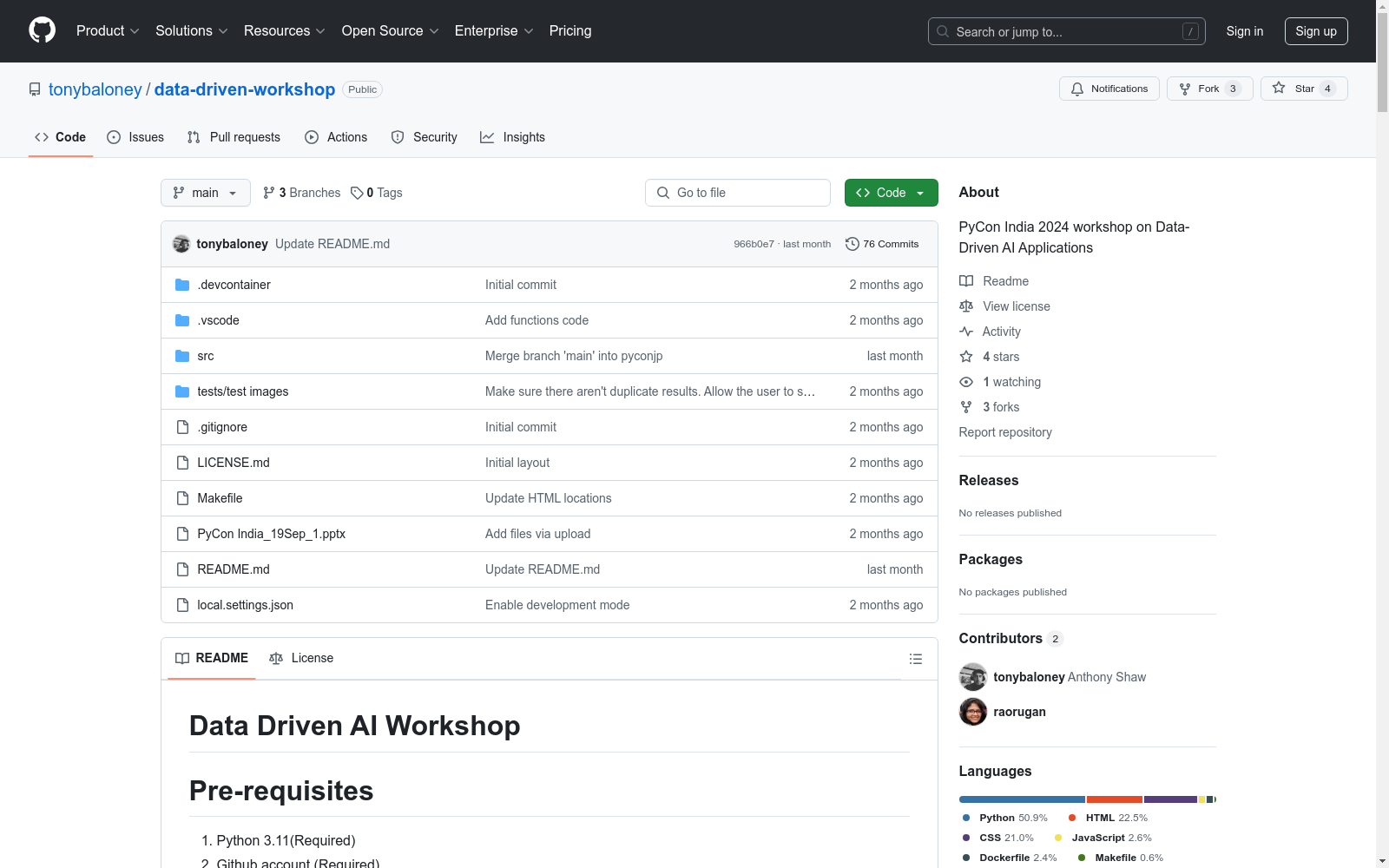
Task: Click tonybaloney's avatar in commit header
Action: click(x=181, y=244)
